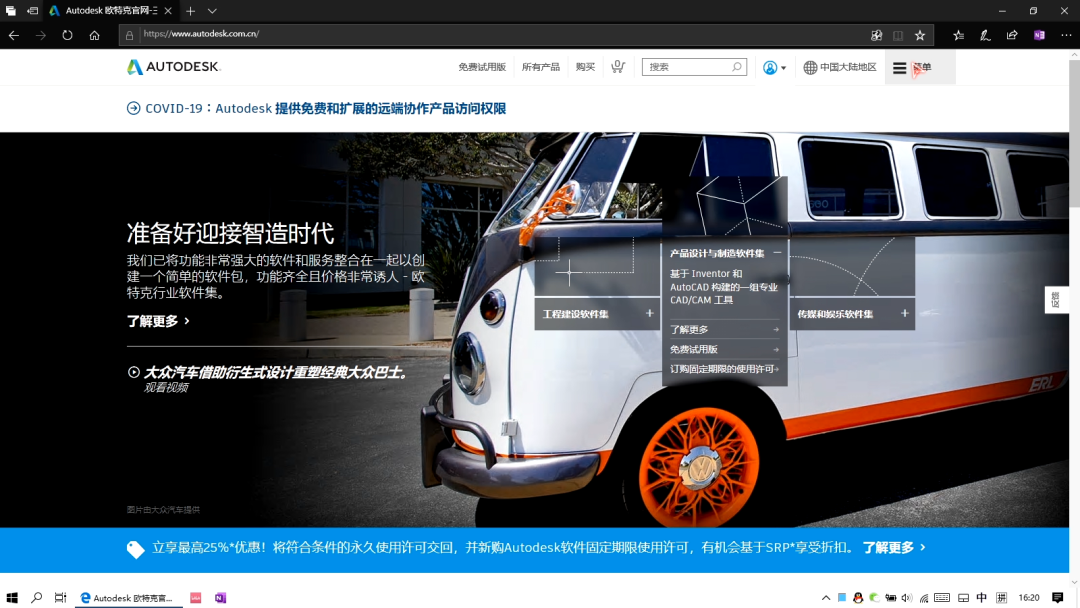Click the Autodesk logo

(174, 67)
